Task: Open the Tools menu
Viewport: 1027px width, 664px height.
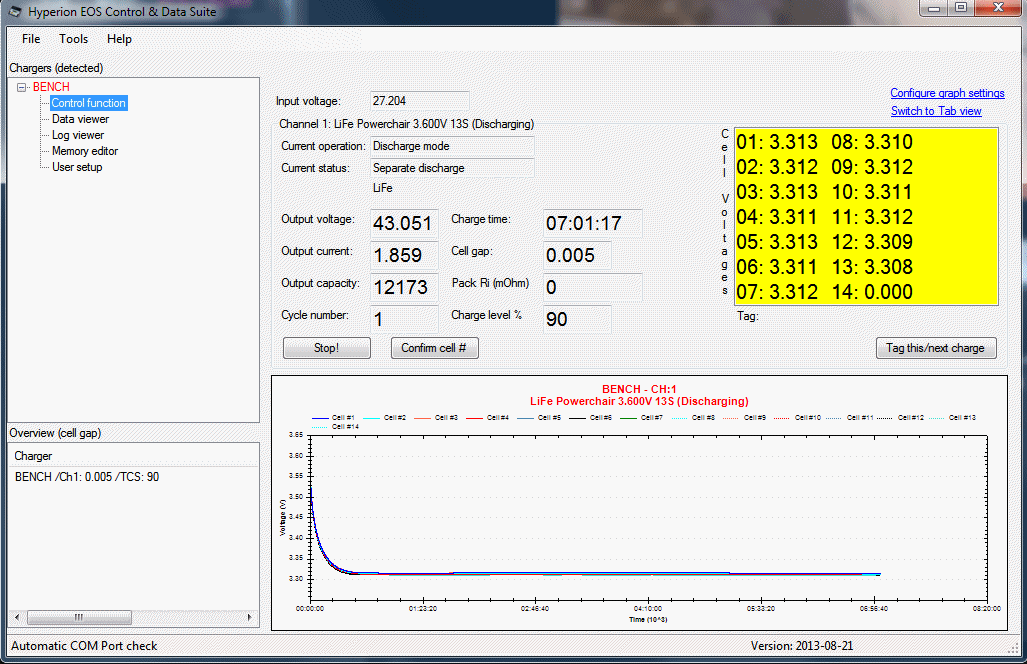Action: pos(73,39)
